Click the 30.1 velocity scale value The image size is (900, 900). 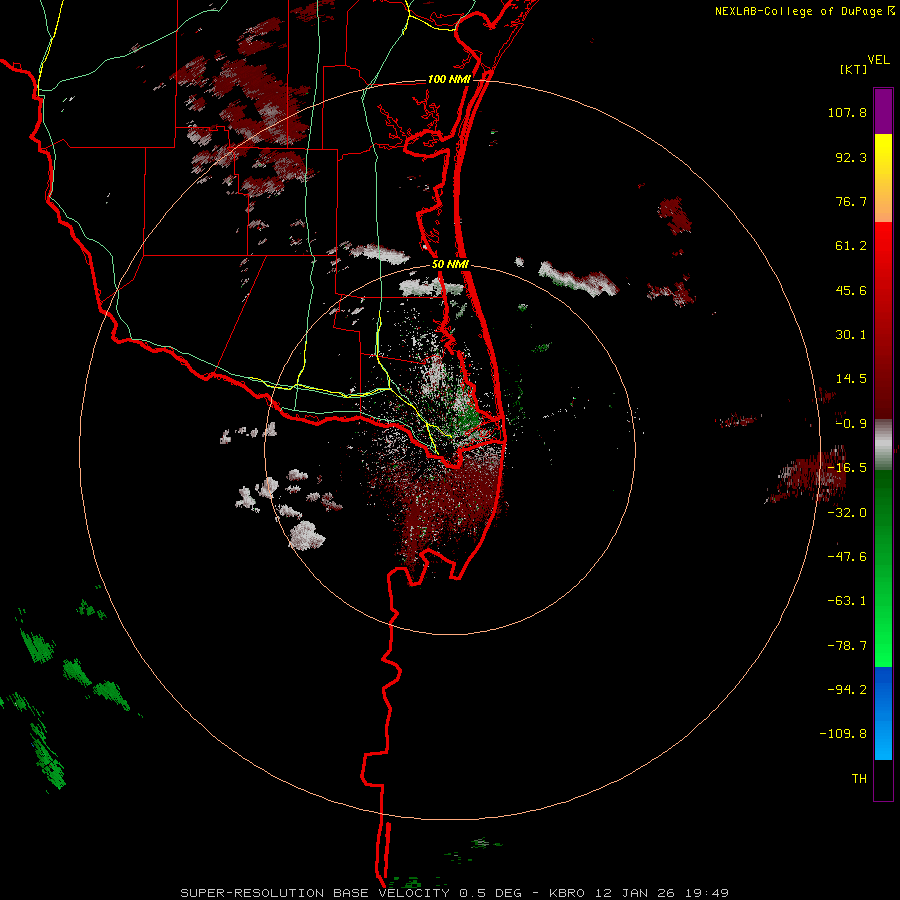click(x=851, y=335)
